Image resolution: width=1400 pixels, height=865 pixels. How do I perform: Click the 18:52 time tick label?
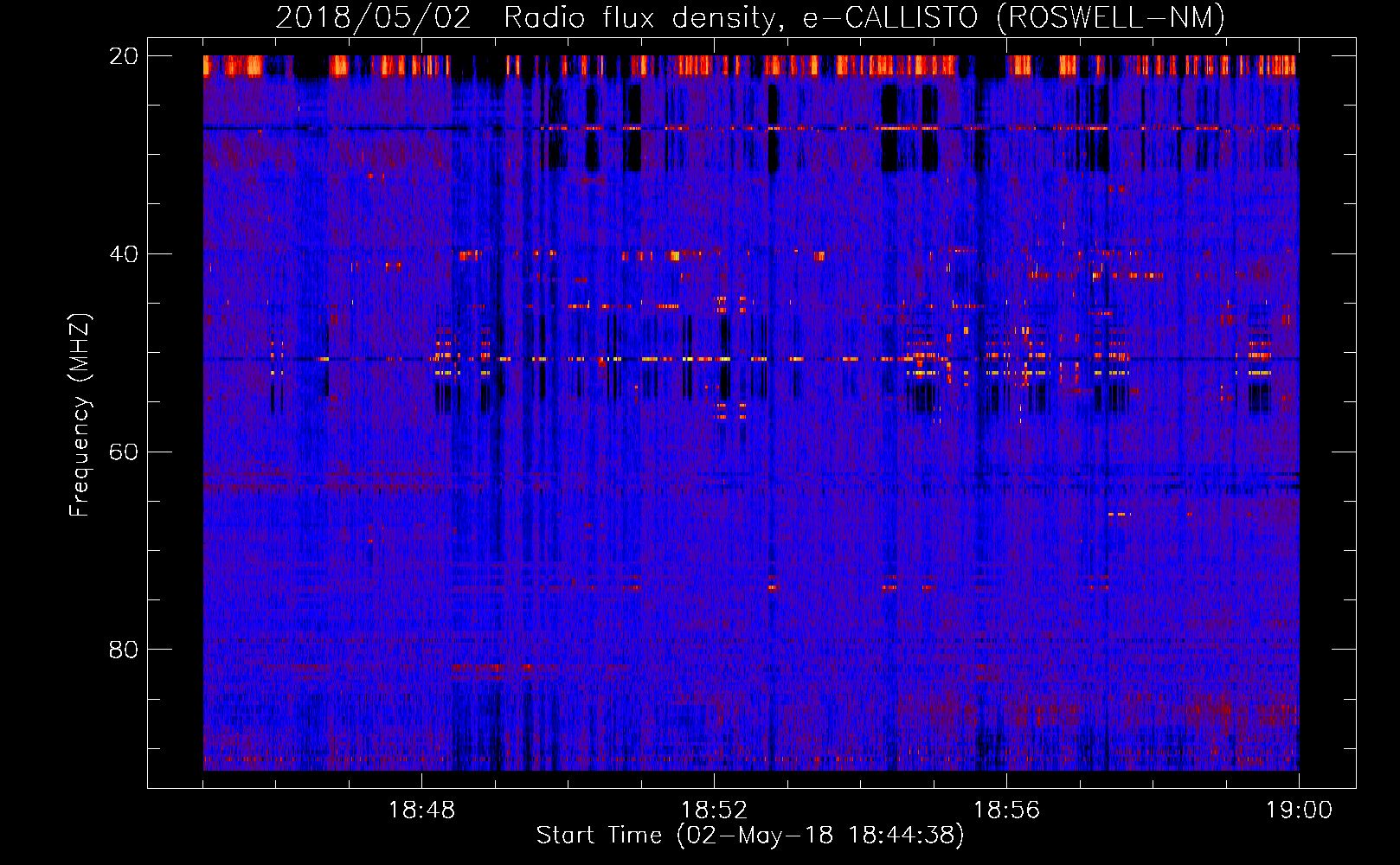click(x=715, y=811)
